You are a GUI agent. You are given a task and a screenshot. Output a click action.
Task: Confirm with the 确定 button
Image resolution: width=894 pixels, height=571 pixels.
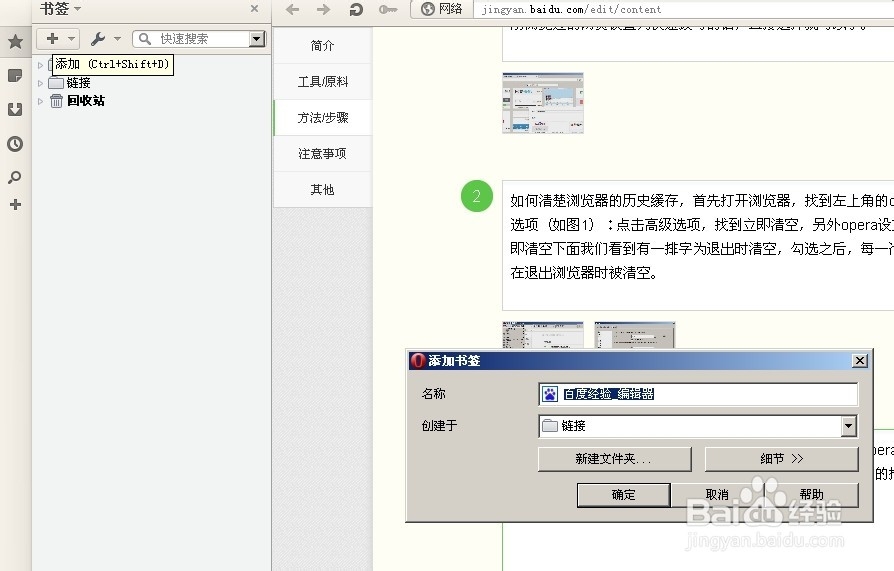click(623, 495)
